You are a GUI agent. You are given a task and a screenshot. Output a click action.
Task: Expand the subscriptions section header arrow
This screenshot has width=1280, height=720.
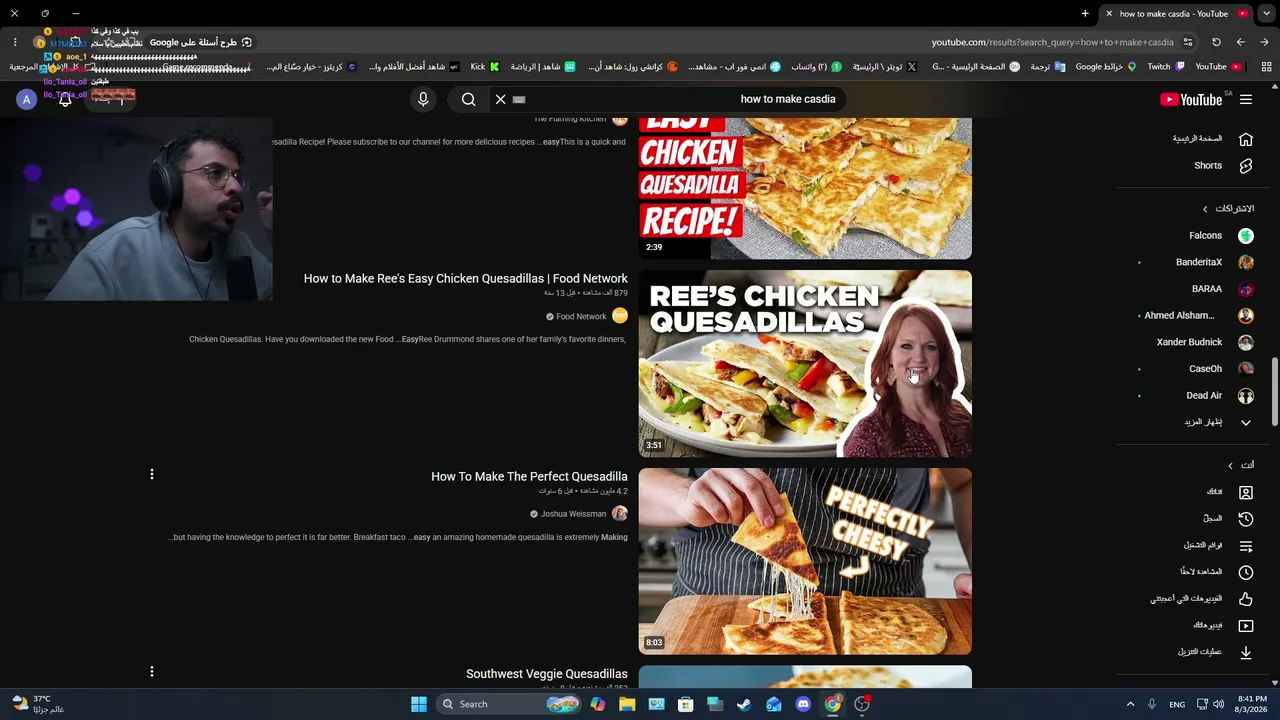pyautogui.click(x=1205, y=209)
